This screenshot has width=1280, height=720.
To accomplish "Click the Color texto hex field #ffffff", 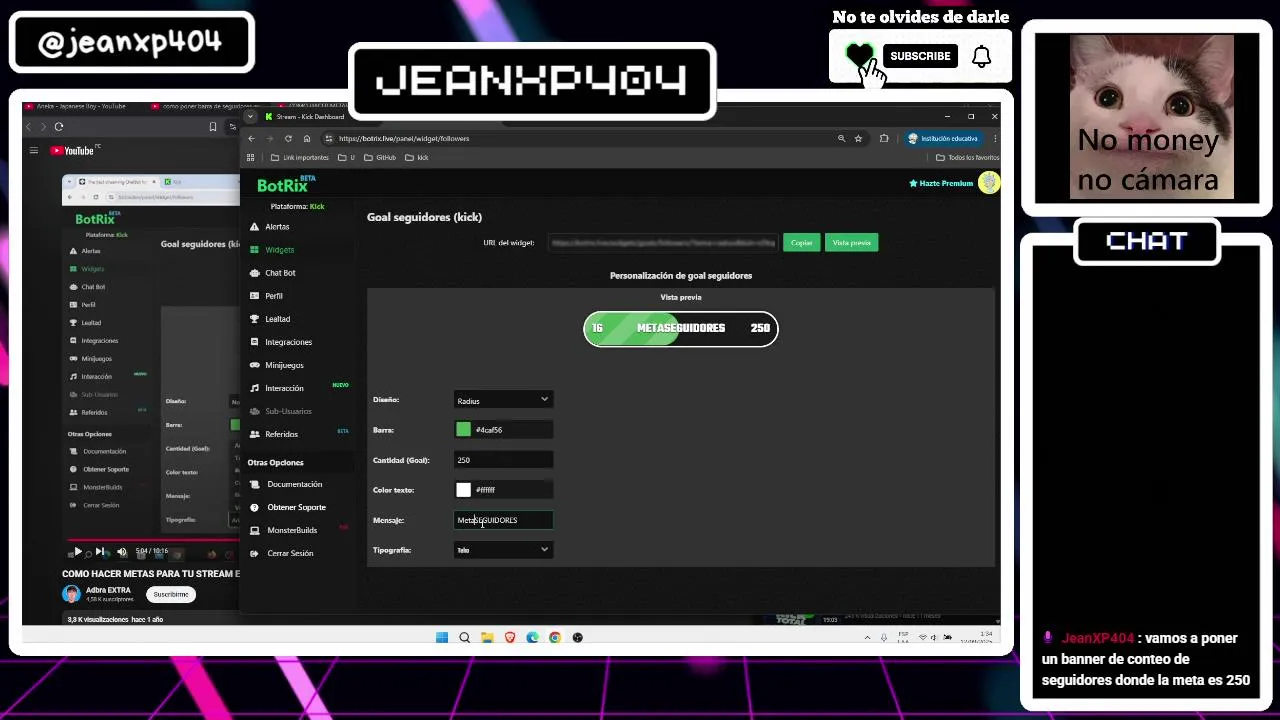I will pos(513,490).
